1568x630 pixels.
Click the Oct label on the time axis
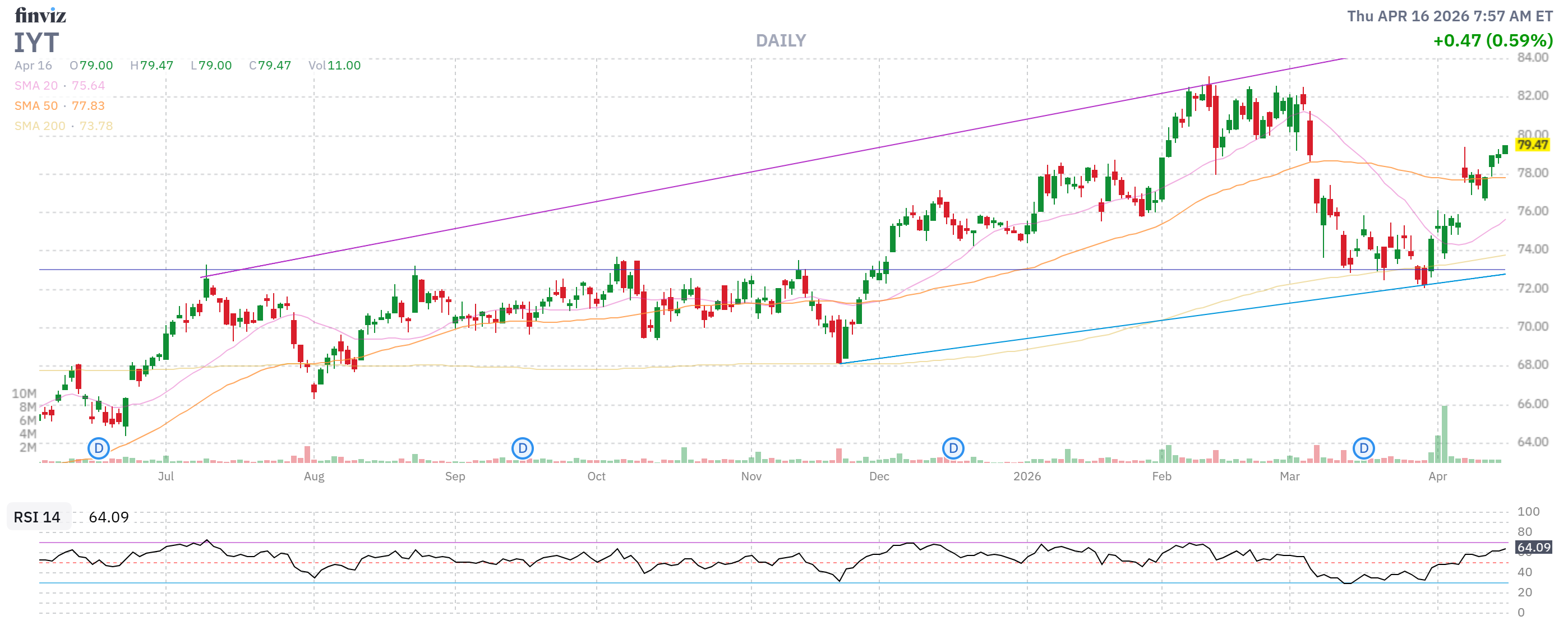pyautogui.click(x=596, y=476)
